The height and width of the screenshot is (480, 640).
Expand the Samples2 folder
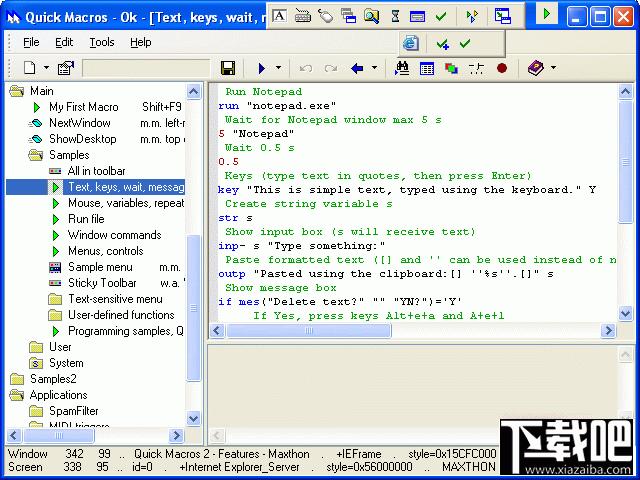[x=17, y=379]
